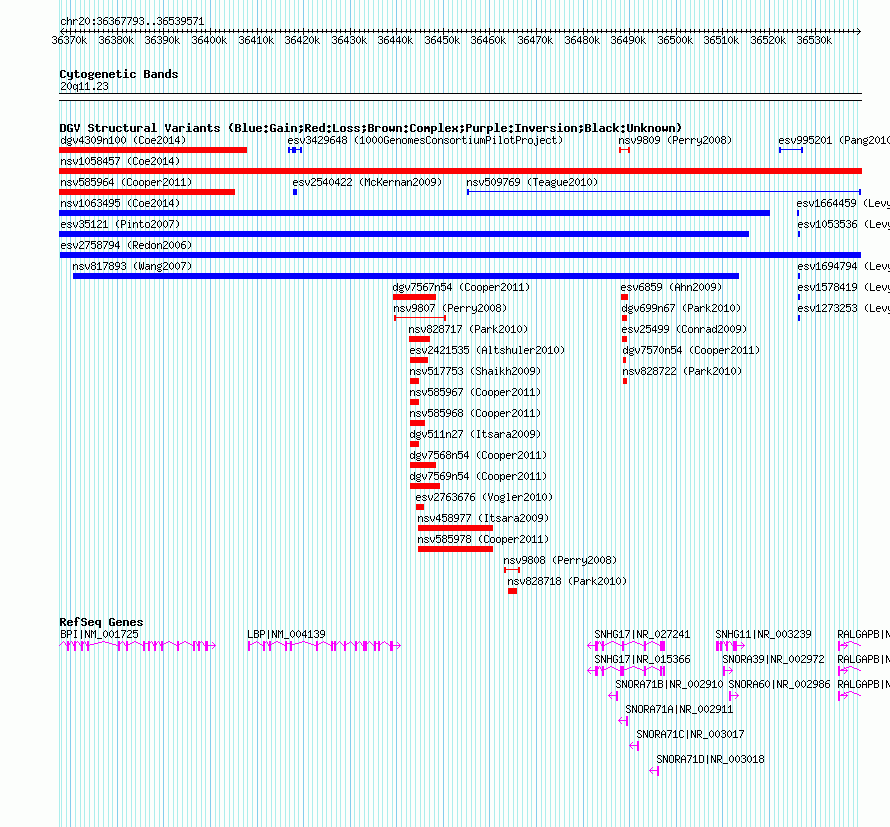Click the blue esv2758794 gain bar
890x827 pixels.
pyautogui.click(x=460, y=255)
